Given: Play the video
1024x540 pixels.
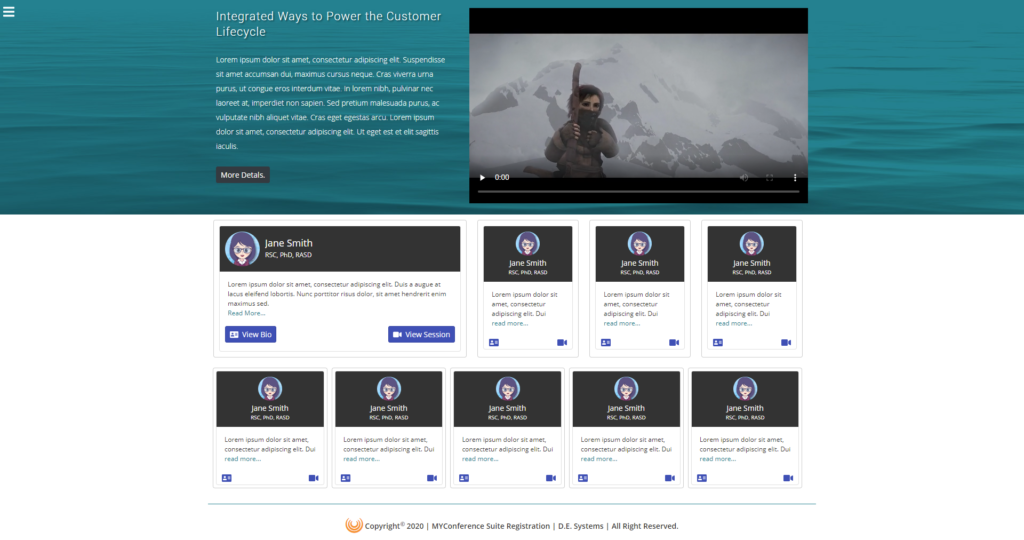Looking at the screenshot, I should click(x=483, y=178).
